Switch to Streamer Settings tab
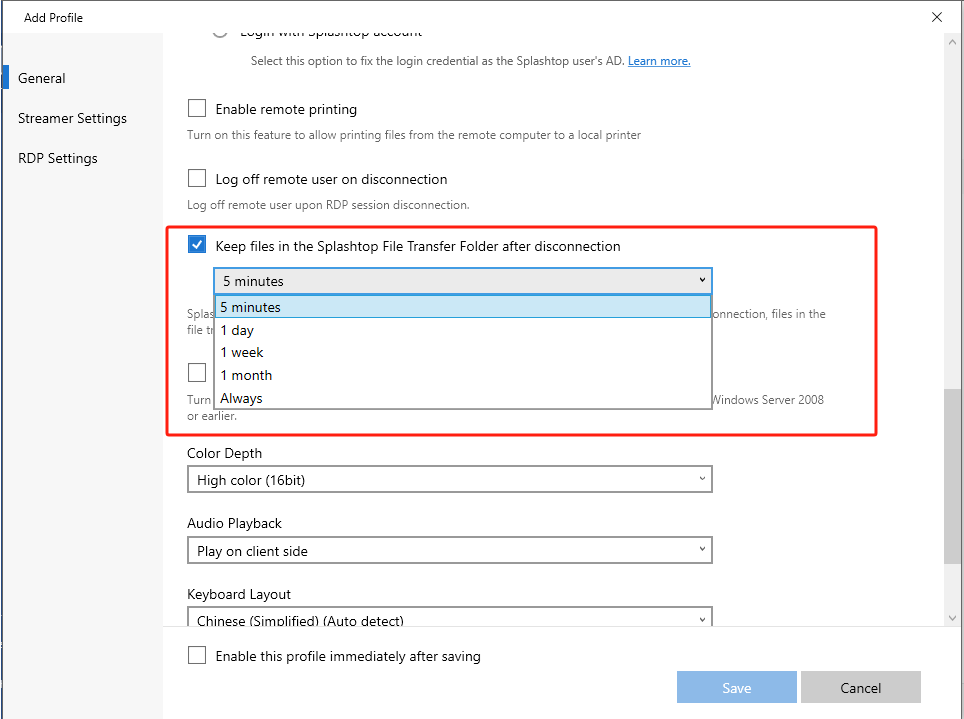This screenshot has height=719, width=964. tap(72, 118)
